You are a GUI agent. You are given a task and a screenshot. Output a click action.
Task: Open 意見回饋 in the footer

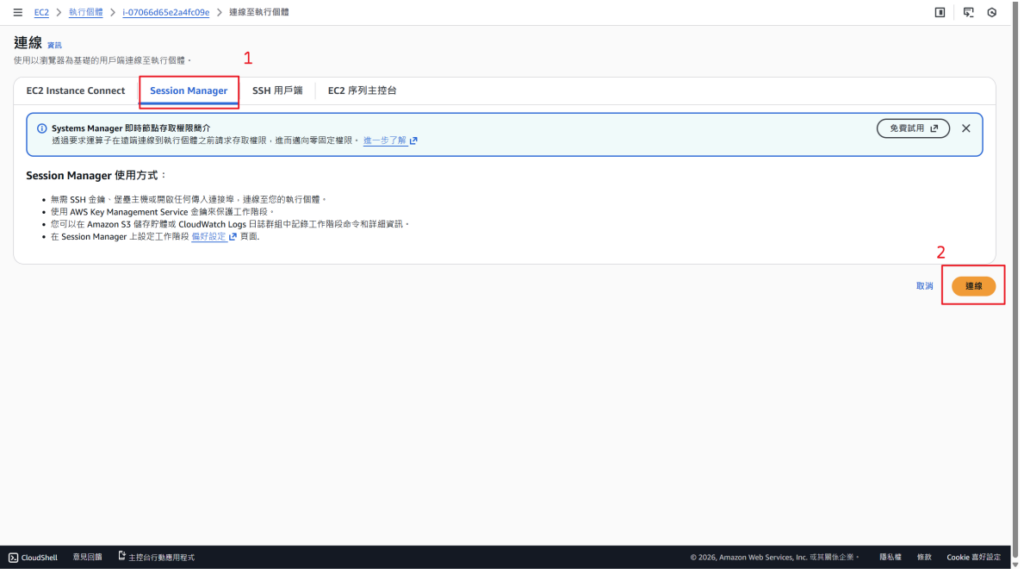pyautogui.click(x=87, y=557)
